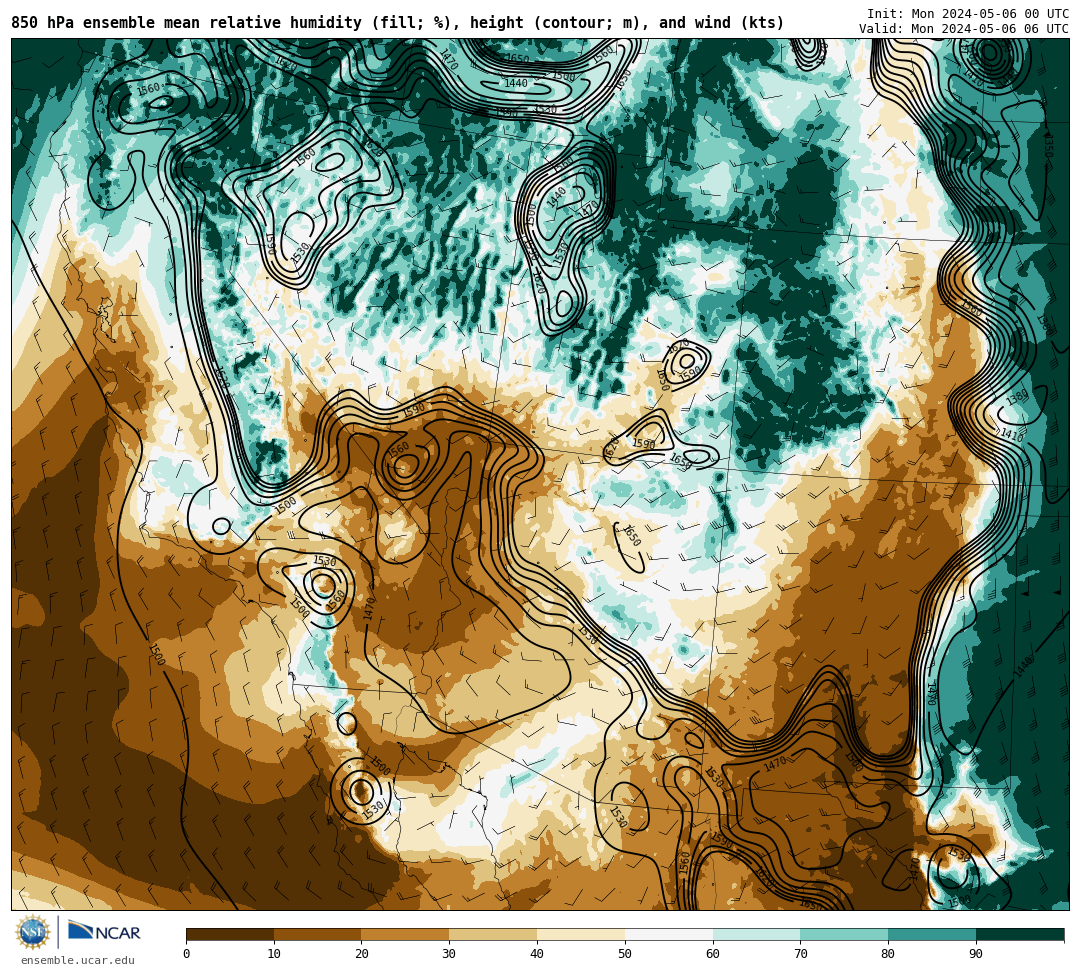Pick the 60–70 pale teal colorbar segment
The height and width of the screenshot is (973, 1080).
756,934
